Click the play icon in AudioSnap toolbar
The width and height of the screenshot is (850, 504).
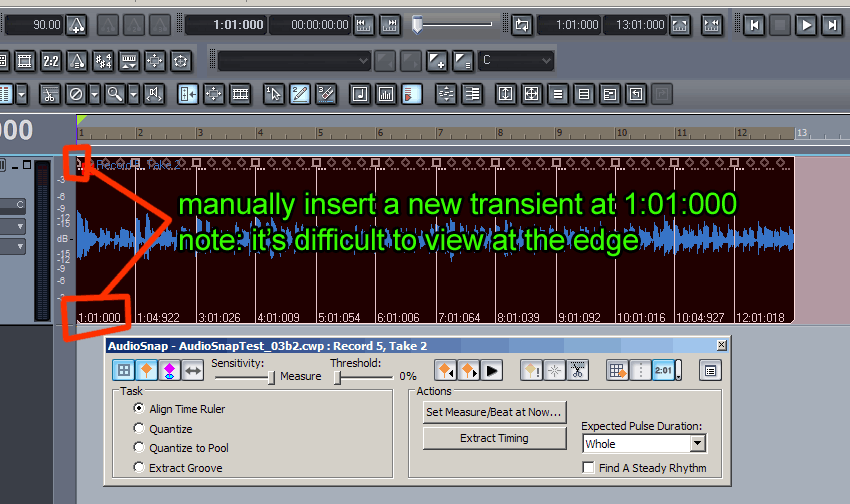tap(491, 370)
